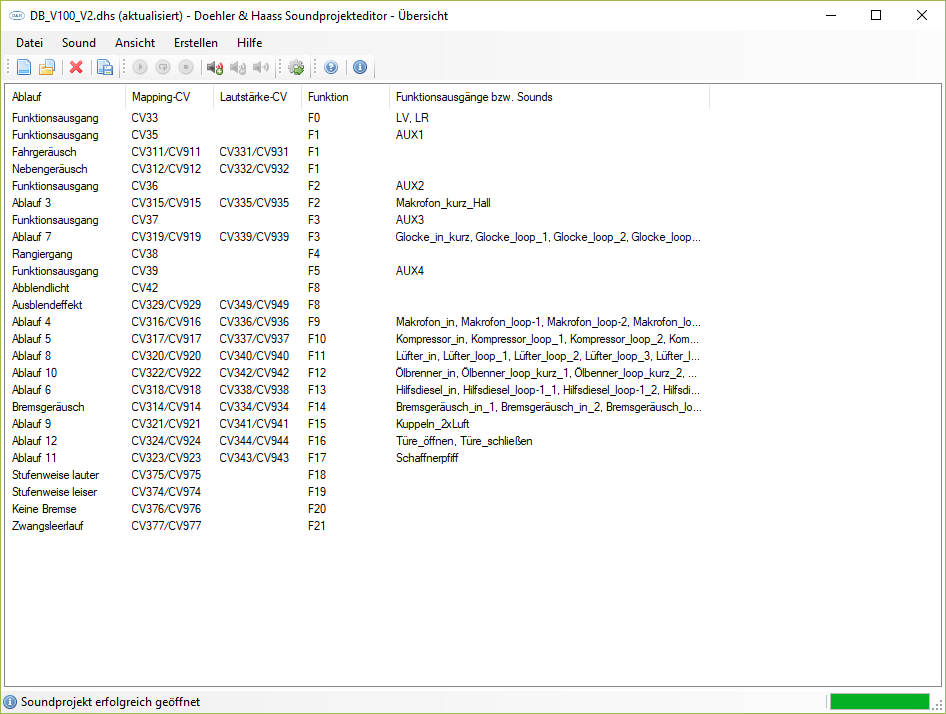Open an existing sound project file
The height and width of the screenshot is (714, 946).
47,67
